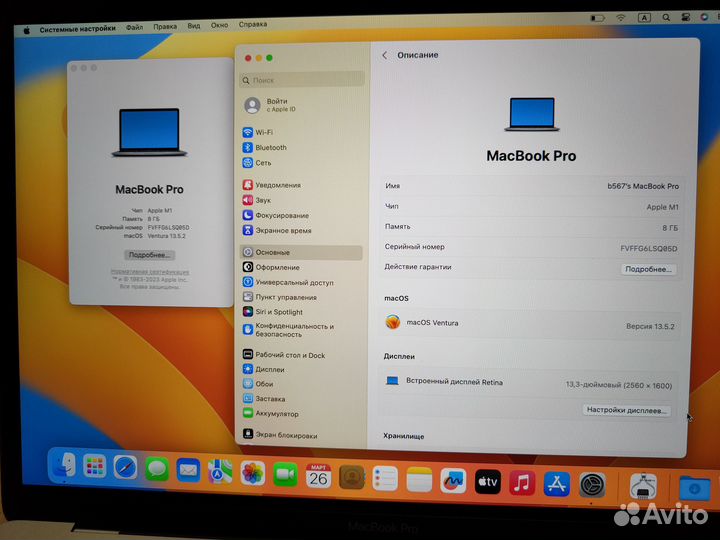The image size is (720, 540).
Task: Open Calendar showing 26 in Dock
Action: coord(318,476)
